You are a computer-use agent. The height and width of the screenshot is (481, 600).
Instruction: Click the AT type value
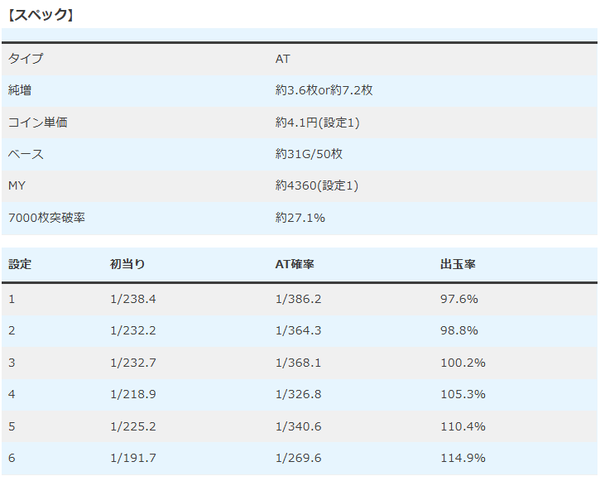[282, 59]
